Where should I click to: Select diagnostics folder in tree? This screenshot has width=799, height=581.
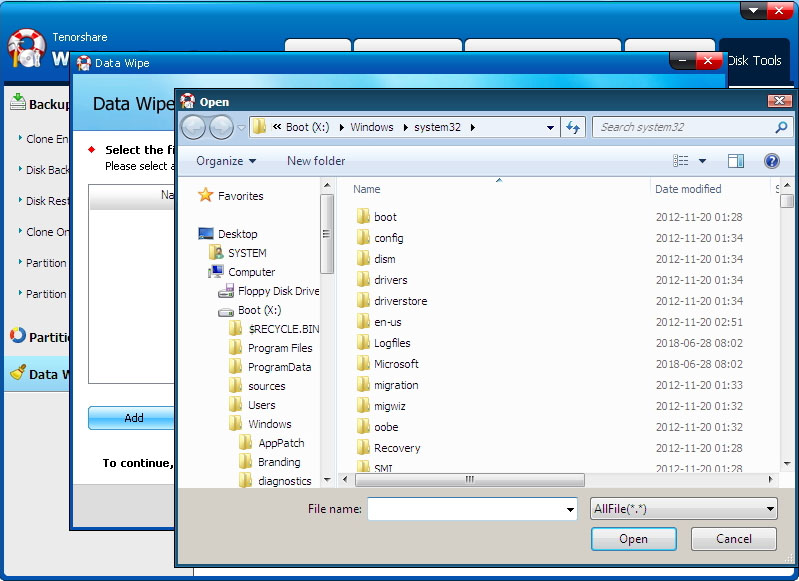[275, 481]
